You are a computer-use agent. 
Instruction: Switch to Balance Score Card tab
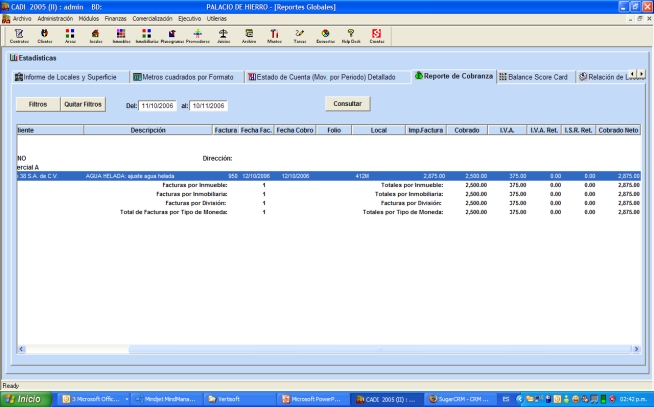[x=533, y=77]
